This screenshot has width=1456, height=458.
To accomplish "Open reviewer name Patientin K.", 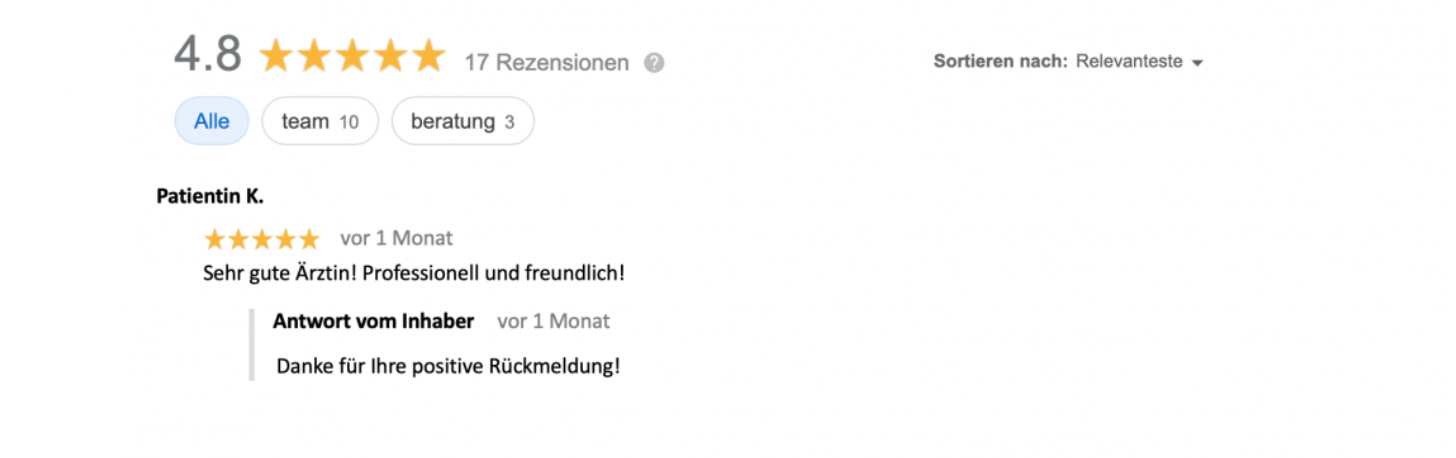I will [210, 196].
